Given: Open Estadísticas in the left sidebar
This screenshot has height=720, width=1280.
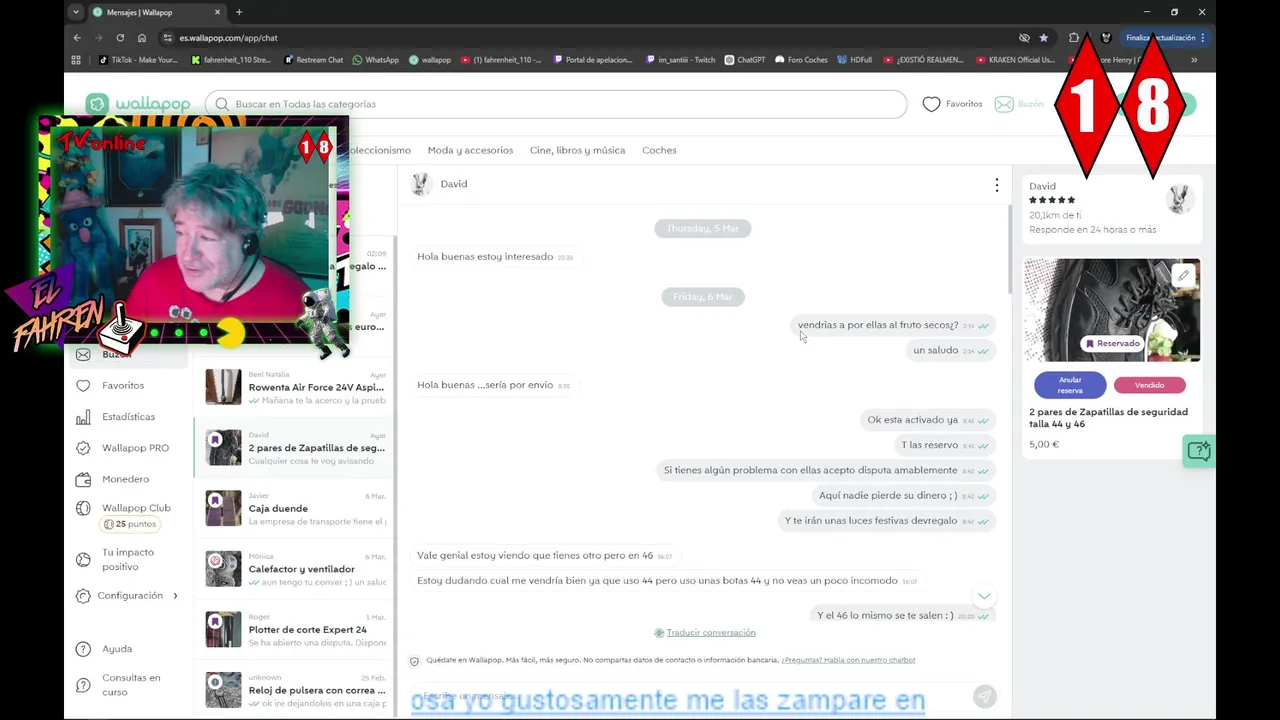Looking at the screenshot, I should click(x=128, y=416).
